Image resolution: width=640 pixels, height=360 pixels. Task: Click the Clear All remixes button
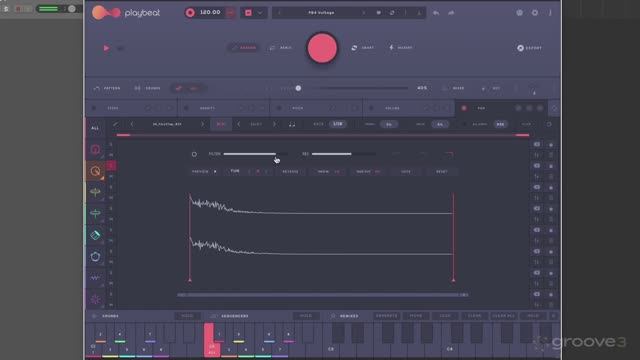503,316
